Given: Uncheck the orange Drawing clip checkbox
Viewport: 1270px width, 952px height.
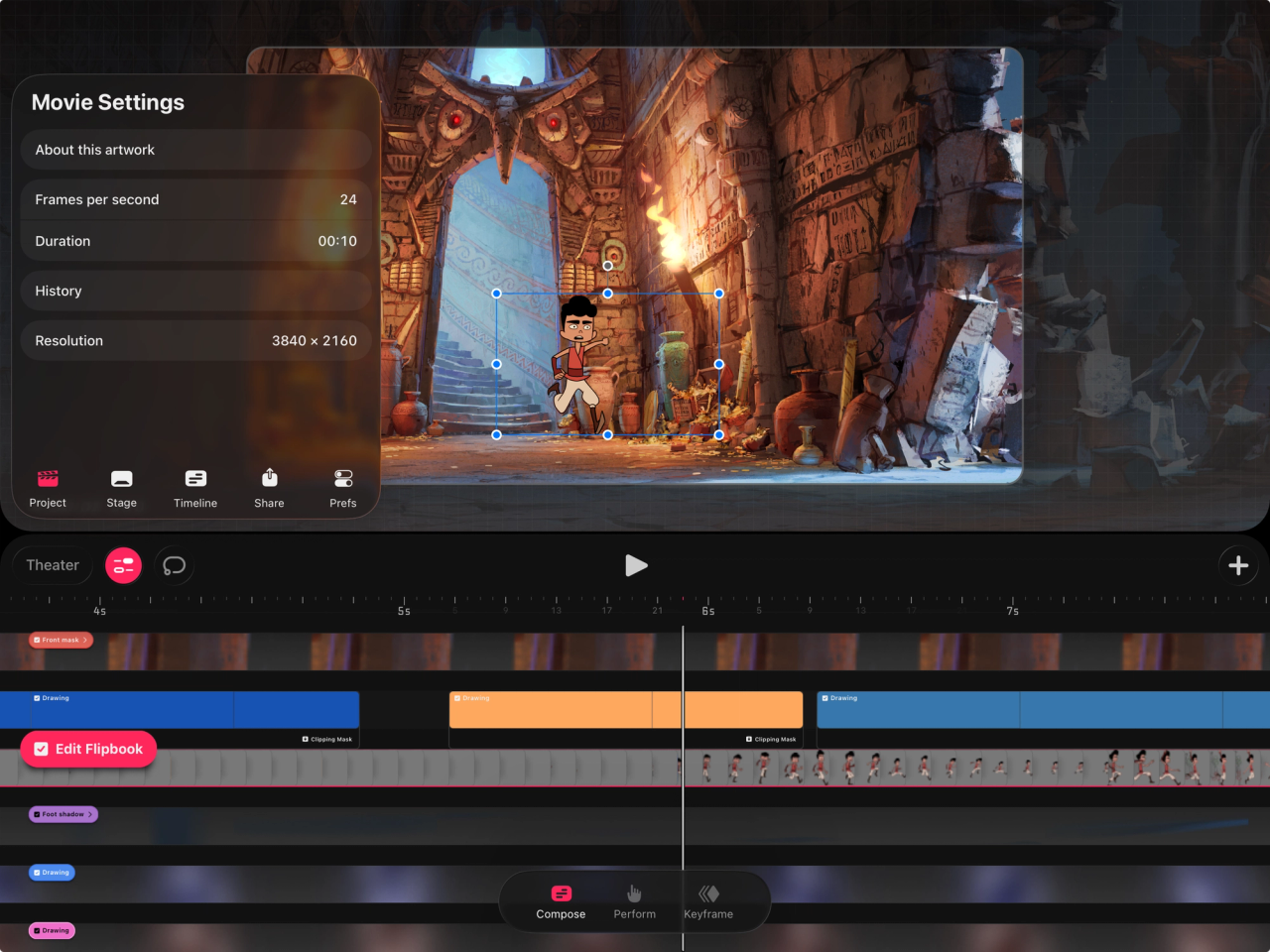Looking at the screenshot, I should (457, 698).
